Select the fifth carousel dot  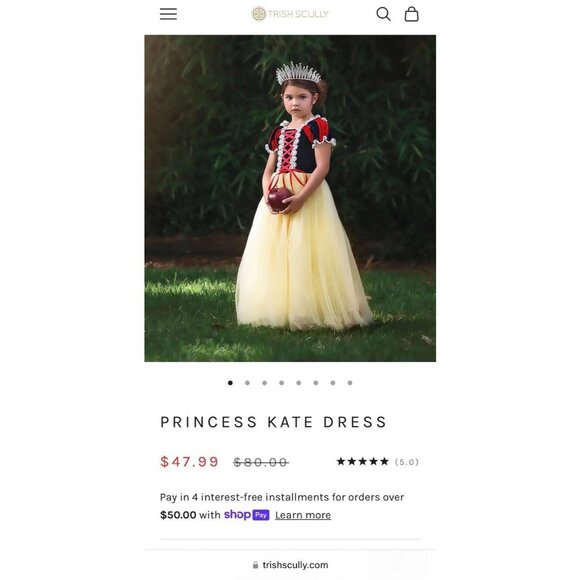tap(299, 383)
